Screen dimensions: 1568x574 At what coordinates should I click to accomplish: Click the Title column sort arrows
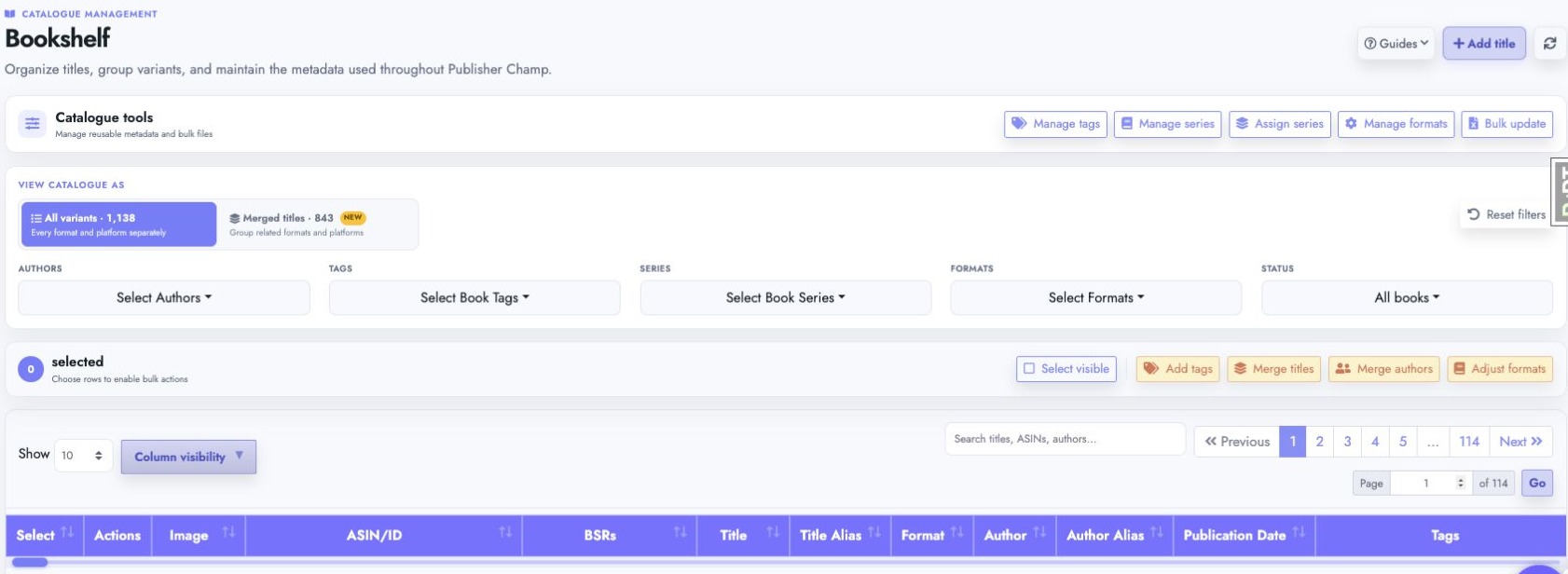[773, 533]
